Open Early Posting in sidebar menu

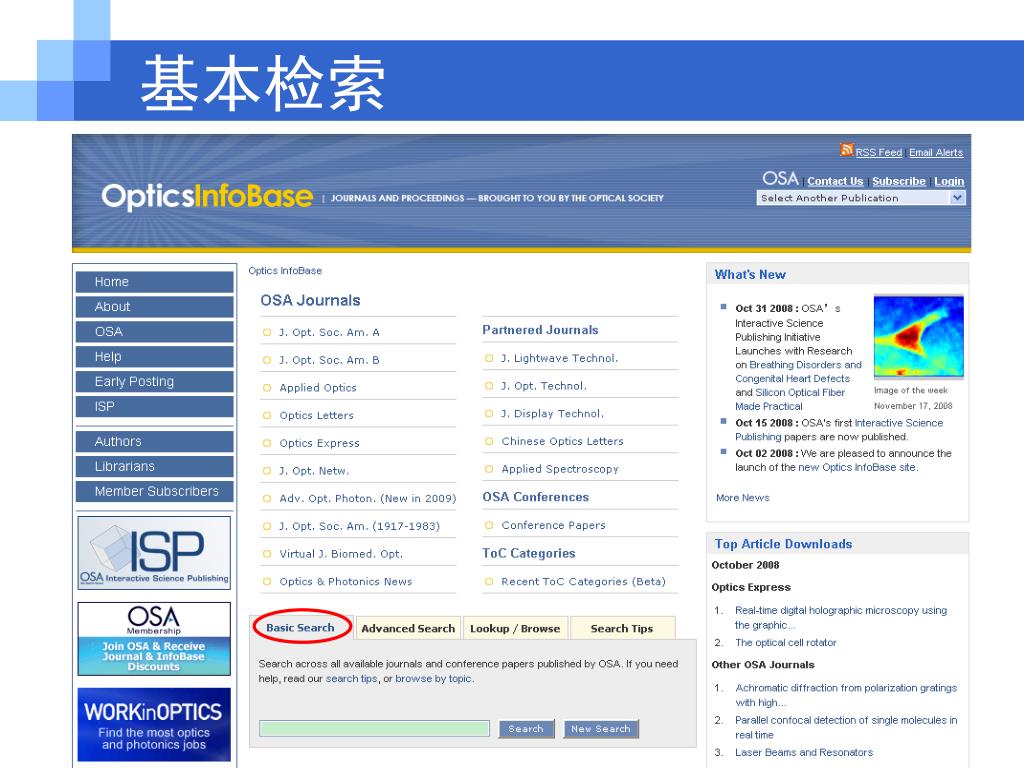click(x=154, y=381)
